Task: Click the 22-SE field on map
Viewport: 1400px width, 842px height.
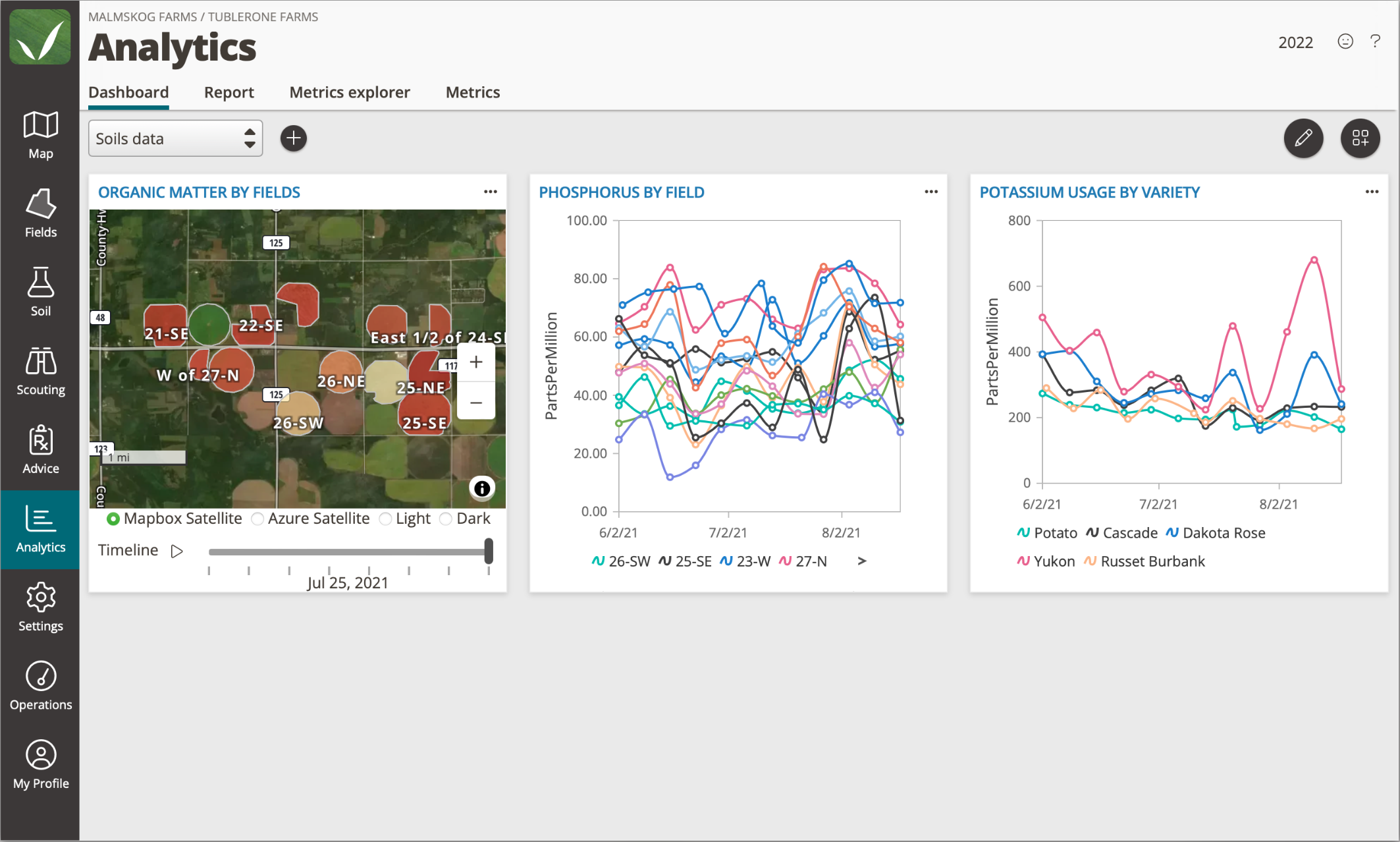Action: coord(260,324)
